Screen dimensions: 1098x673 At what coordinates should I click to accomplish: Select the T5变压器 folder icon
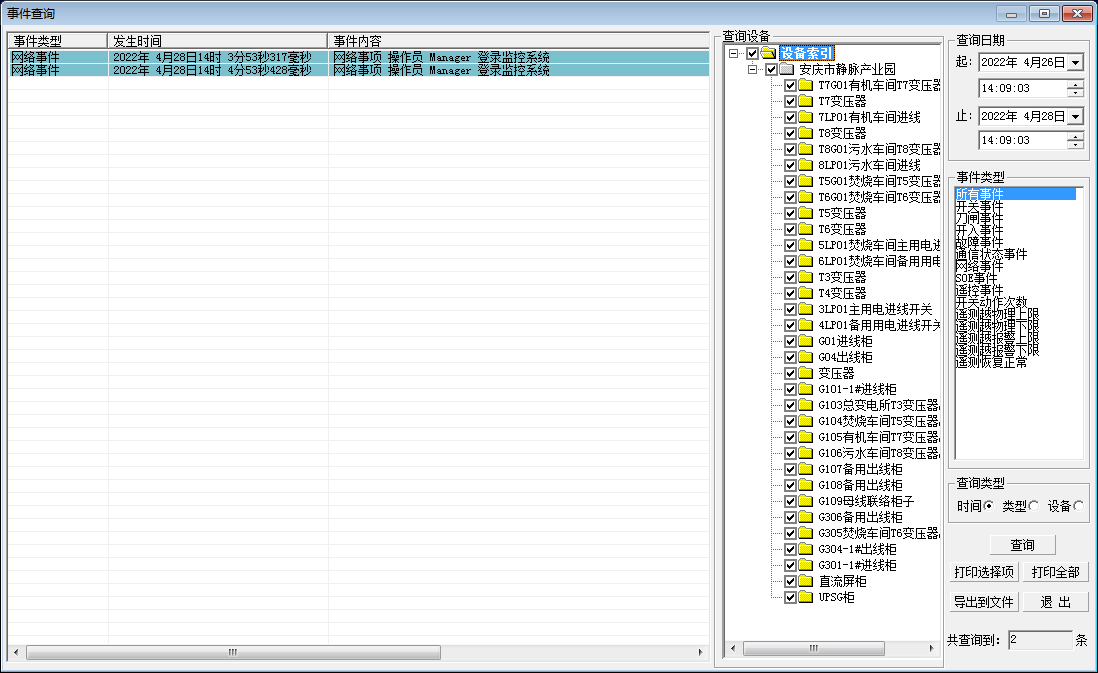tap(805, 213)
